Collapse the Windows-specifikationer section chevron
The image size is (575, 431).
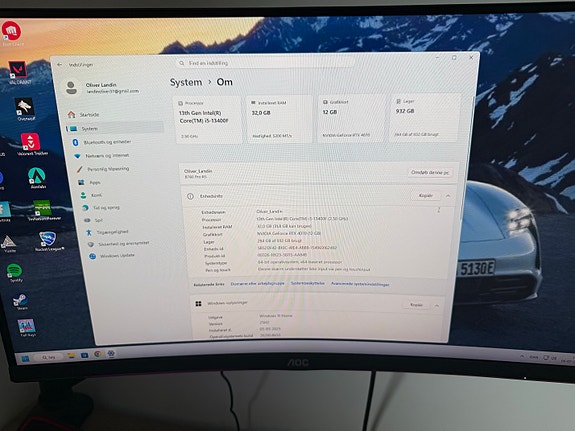(437, 305)
